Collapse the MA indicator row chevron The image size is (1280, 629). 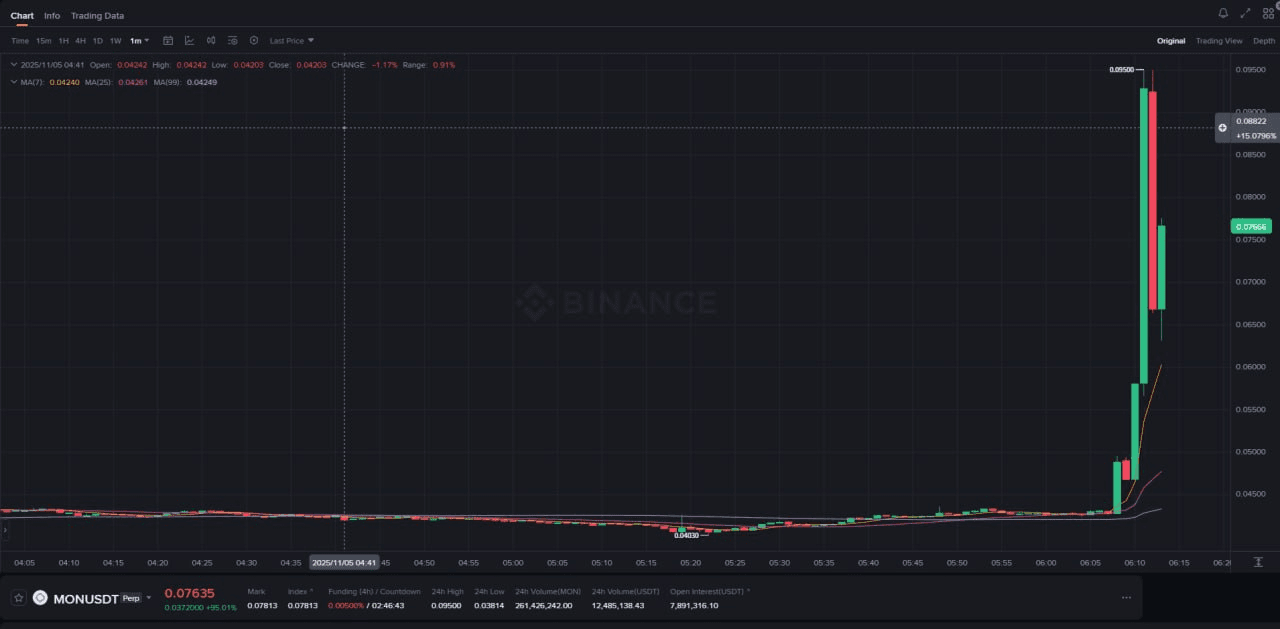pos(13,82)
